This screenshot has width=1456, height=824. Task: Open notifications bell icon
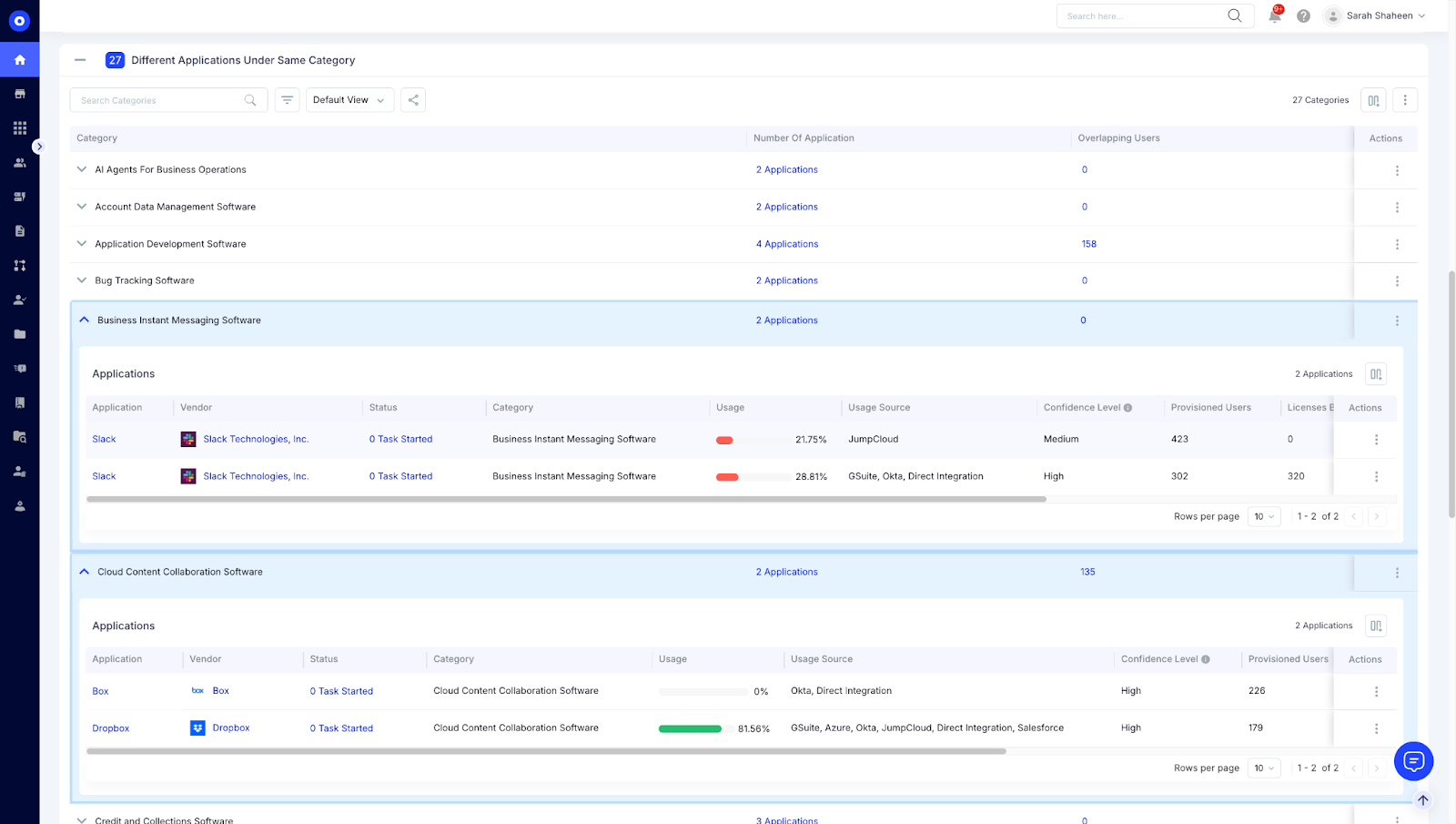pos(1275,15)
